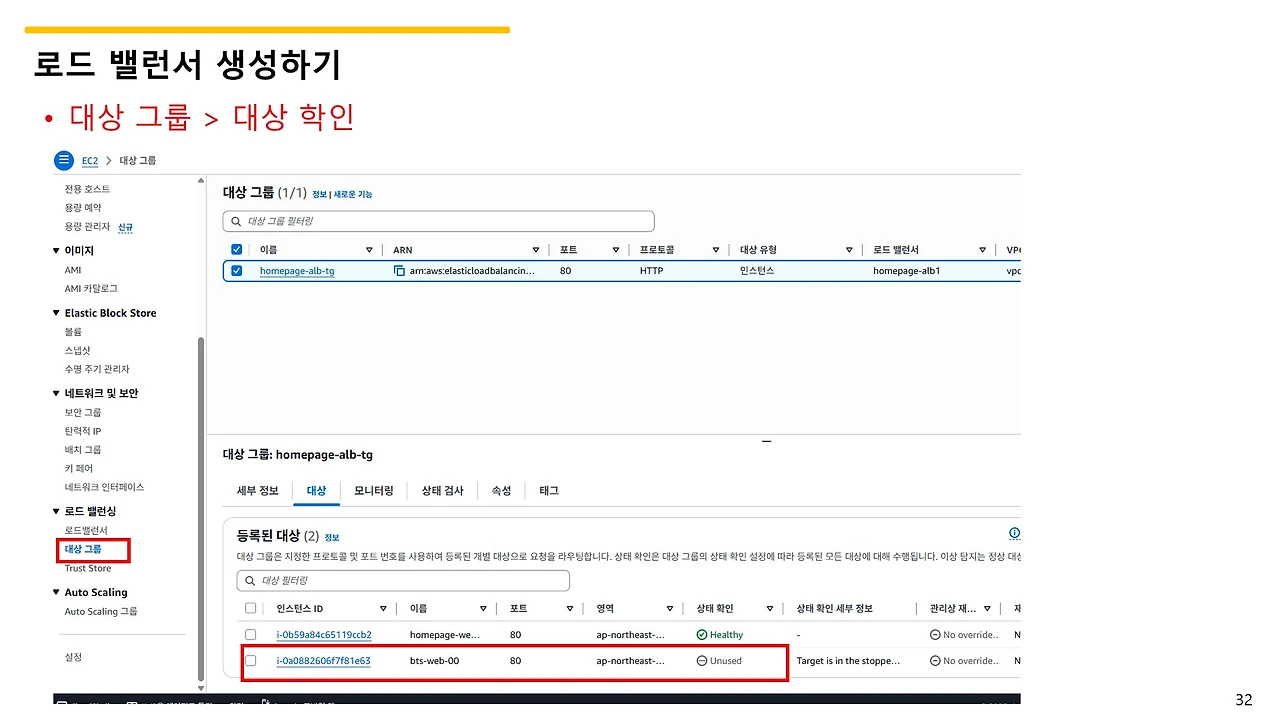Go to 대상 그룹 in the sidebar
This screenshot has width=1280, height=720.
[x=83, y=549]
